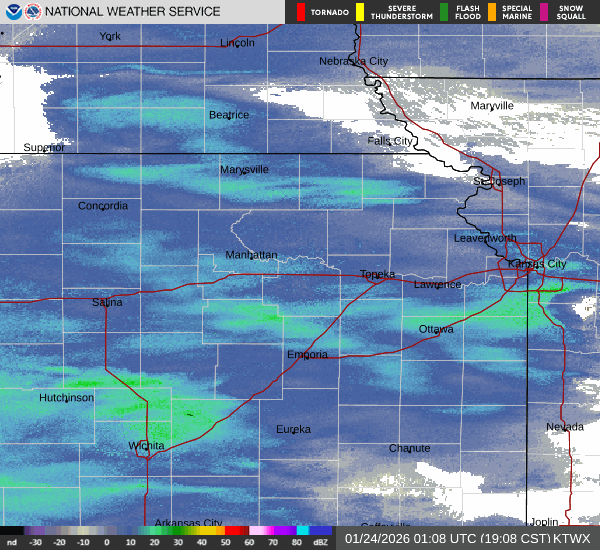Click the yellow Severe Thunderstorm legend swatch
600x550 pixels.
click(360, 12)
